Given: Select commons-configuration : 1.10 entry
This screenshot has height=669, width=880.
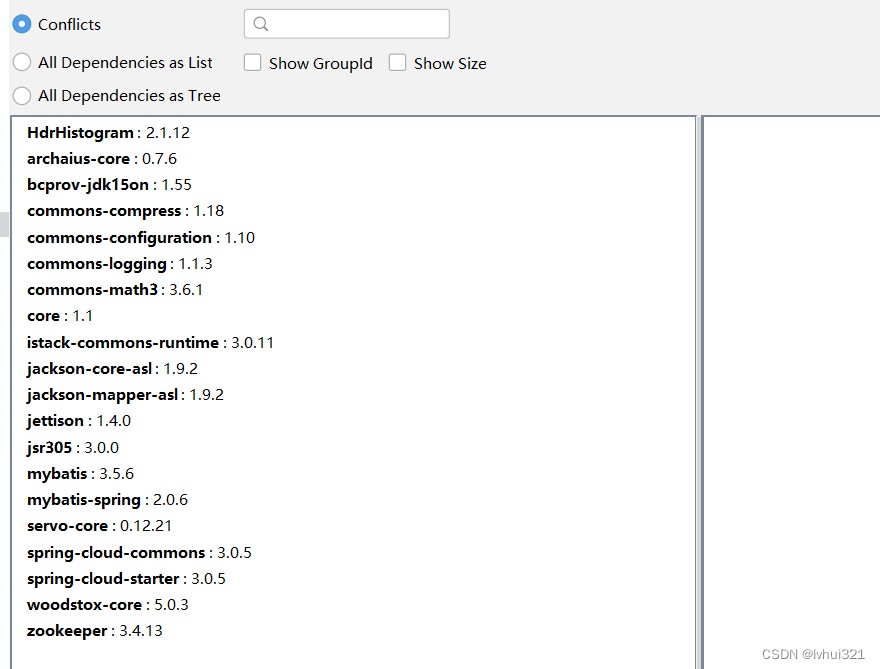Looking at the screenshot, I should (141, 237).
